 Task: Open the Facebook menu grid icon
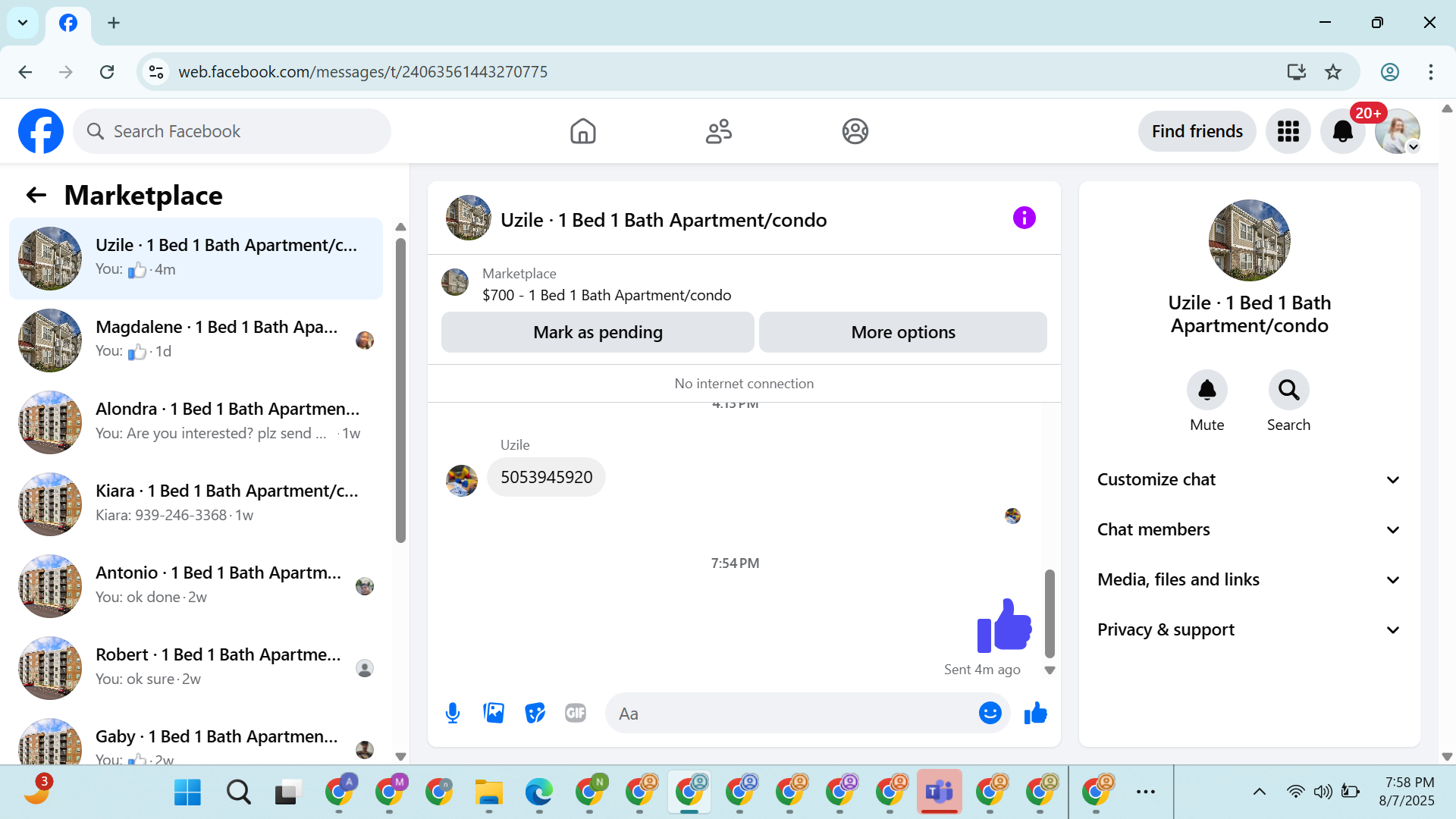tap(1288, 131)
